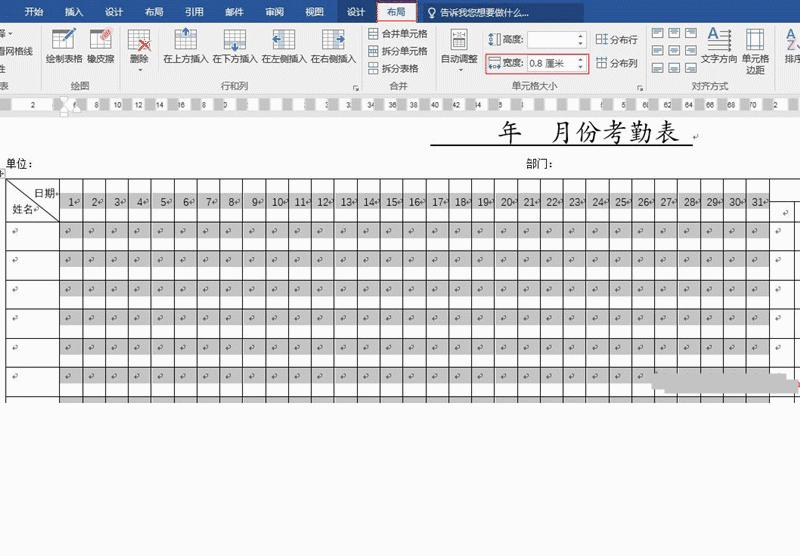The width and height of the screenshot is (800, 556).
Task: Click the Sort (排序) icon
Action: (x=791, y=46)
